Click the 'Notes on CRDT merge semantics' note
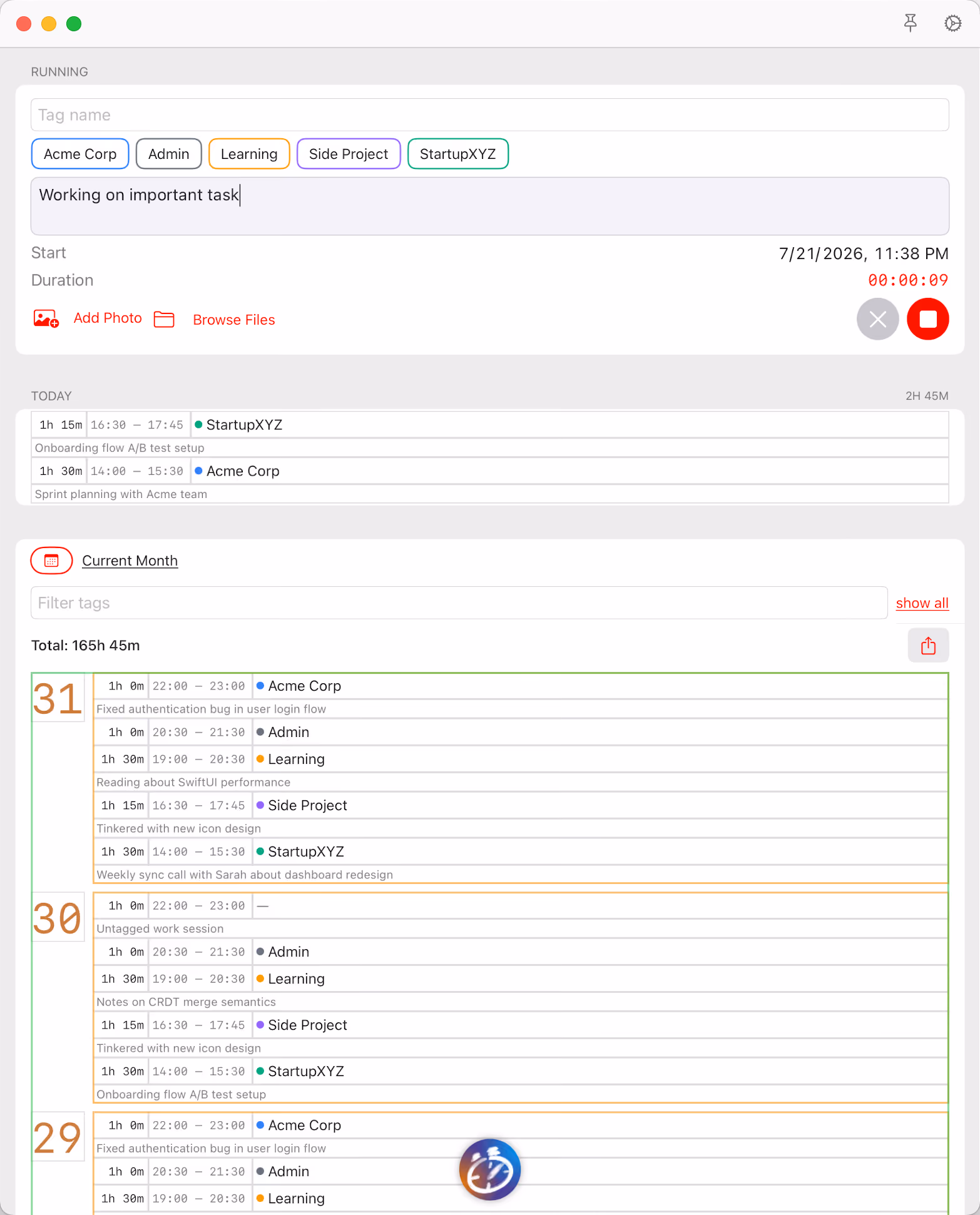Image resolution: width=980 pixels, height=1215 pixels. click(186, 1002)
